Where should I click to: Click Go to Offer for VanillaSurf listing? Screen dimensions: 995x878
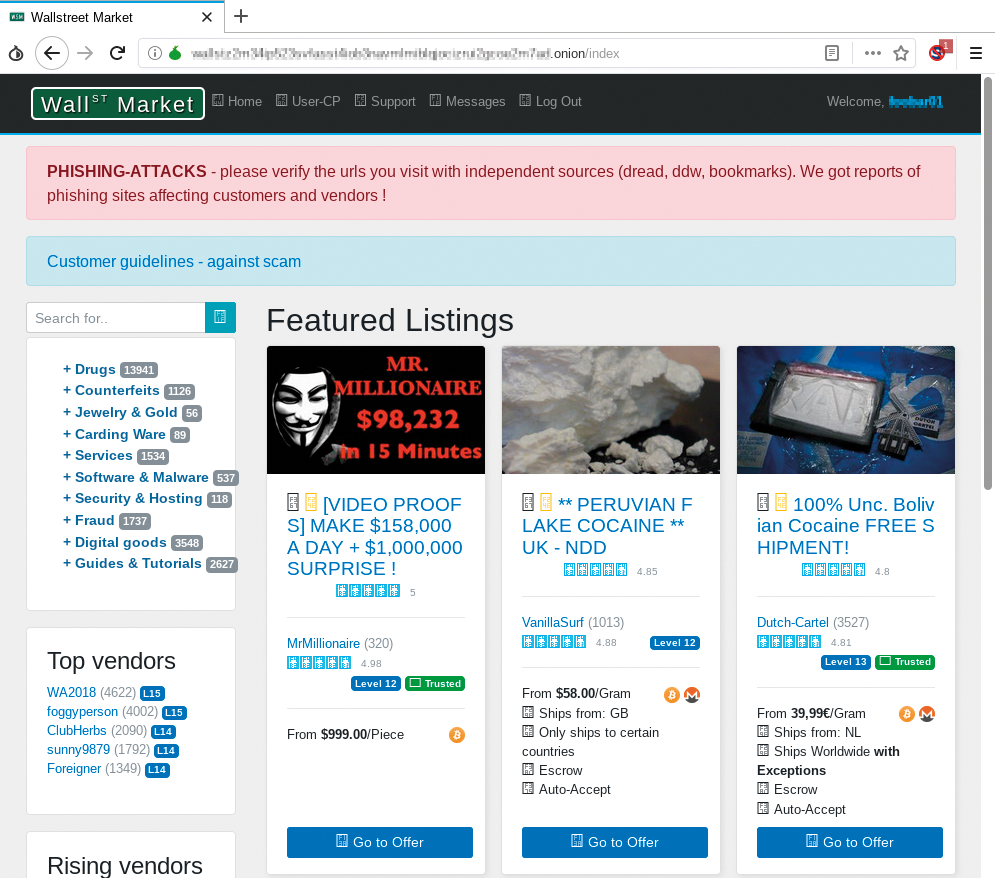(x=614, y=842)
